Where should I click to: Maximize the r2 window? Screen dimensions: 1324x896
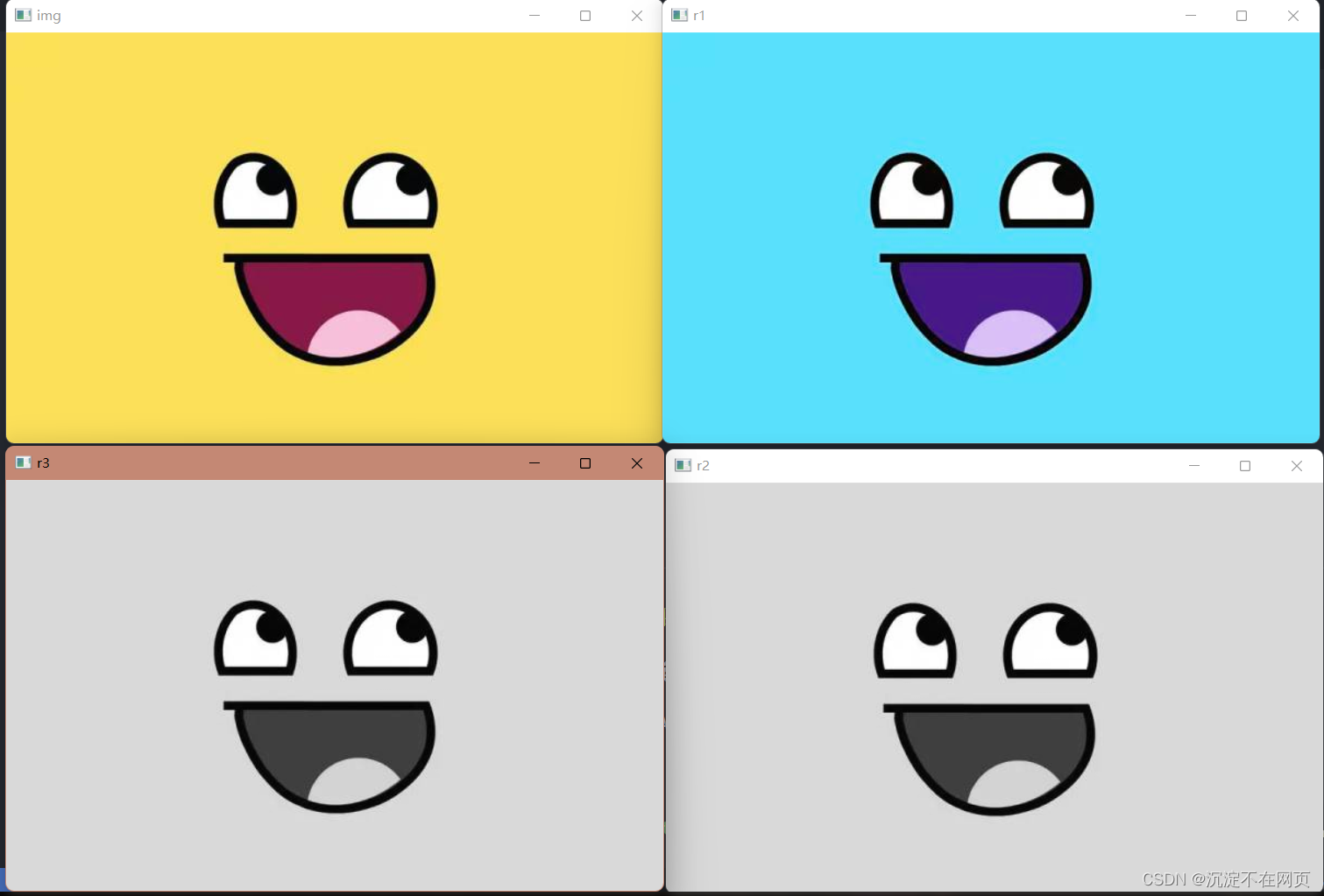click(1245, 466)
